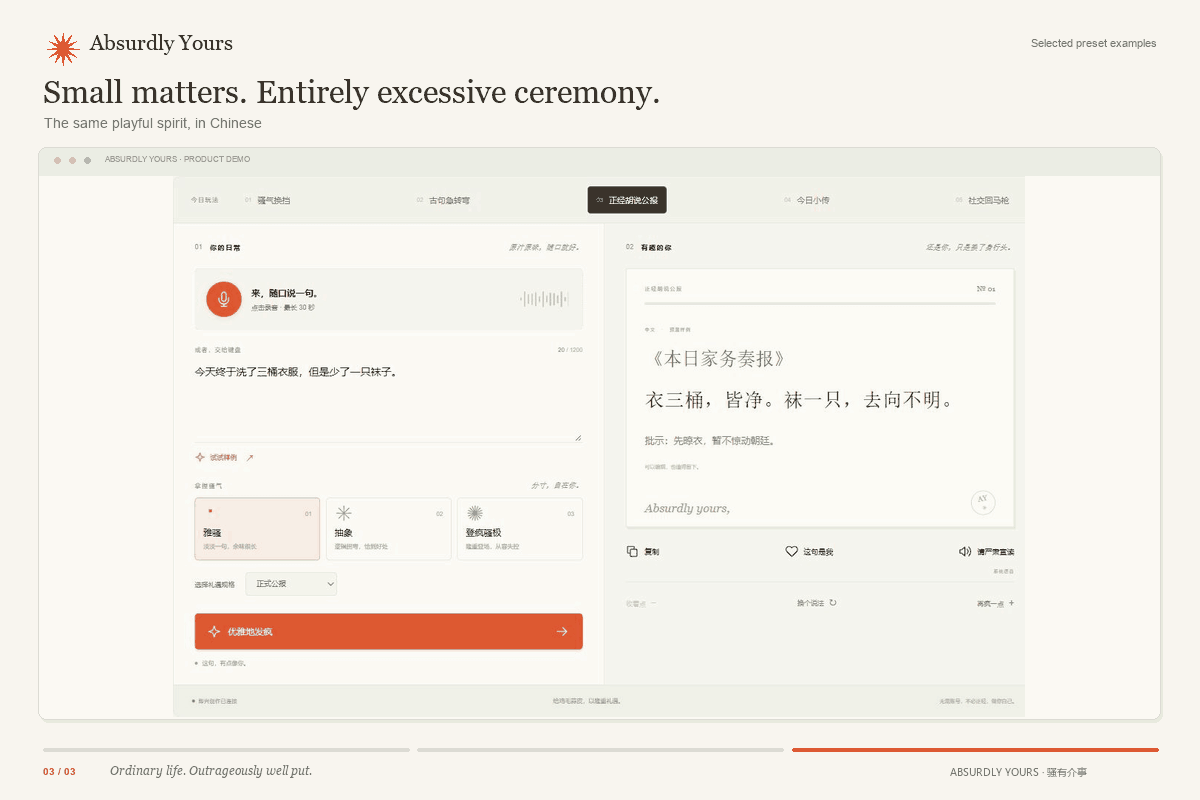Click the minus icon to tone down
This screenshot has width=1200, height=800.
pos(653,603)
